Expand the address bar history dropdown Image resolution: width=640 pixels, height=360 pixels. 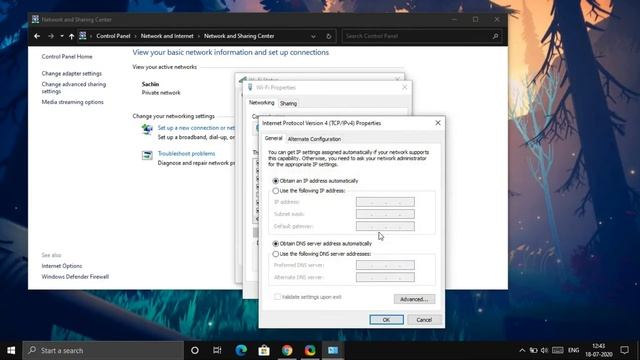click(313, 36)
